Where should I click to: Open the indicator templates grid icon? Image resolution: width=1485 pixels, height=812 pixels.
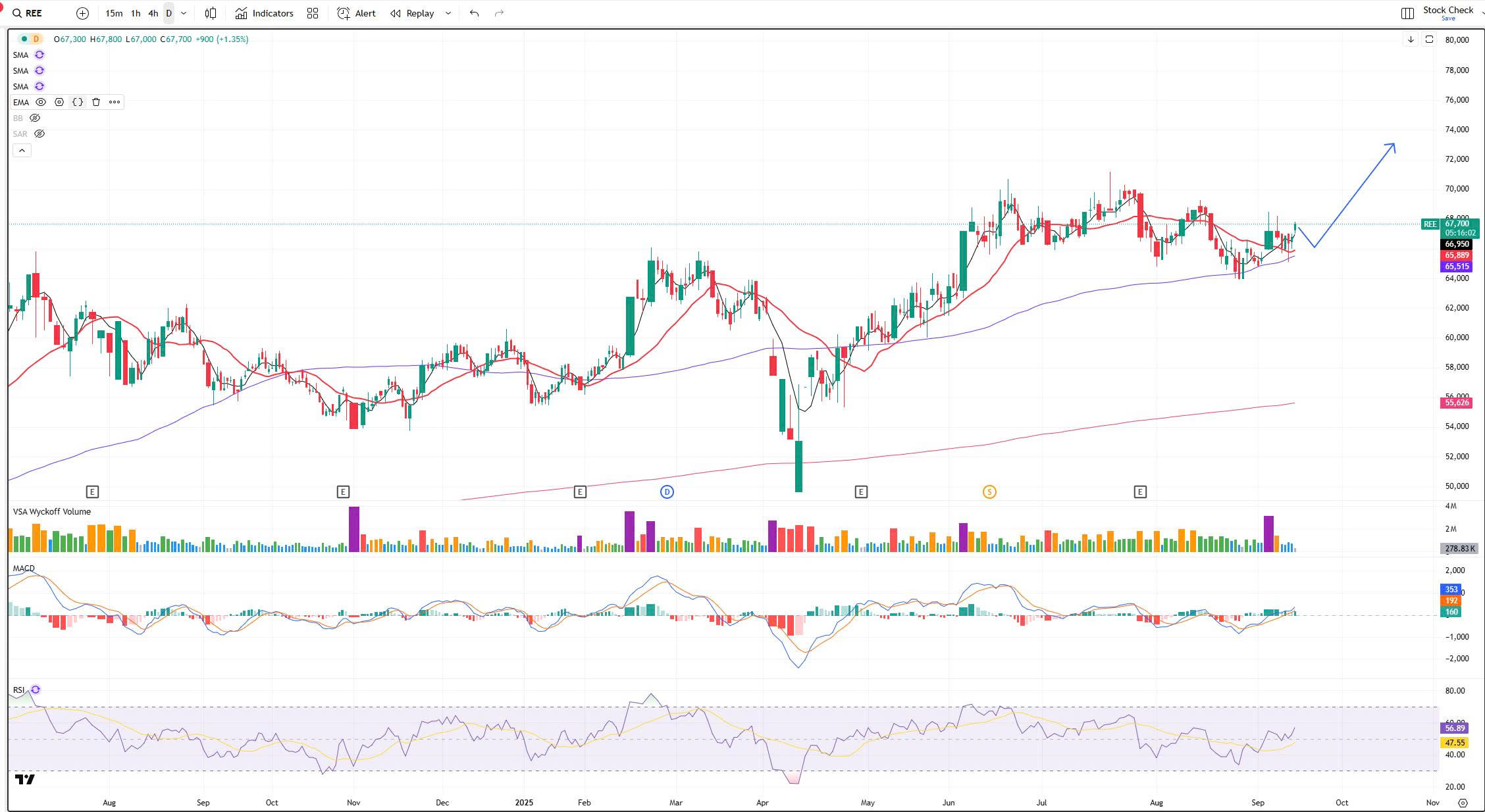(x=313, y=13)
